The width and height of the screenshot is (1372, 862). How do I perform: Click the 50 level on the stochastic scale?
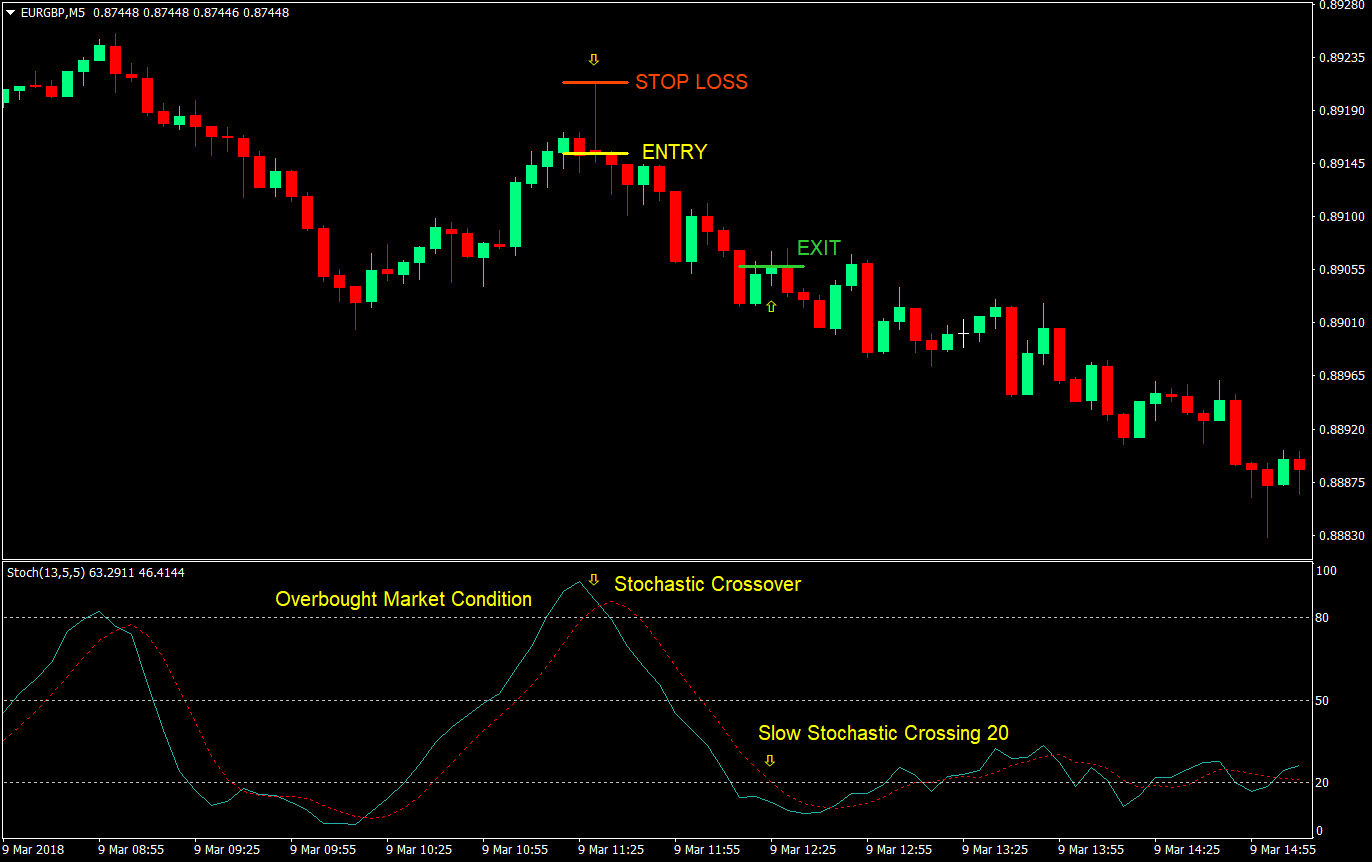1324,701
